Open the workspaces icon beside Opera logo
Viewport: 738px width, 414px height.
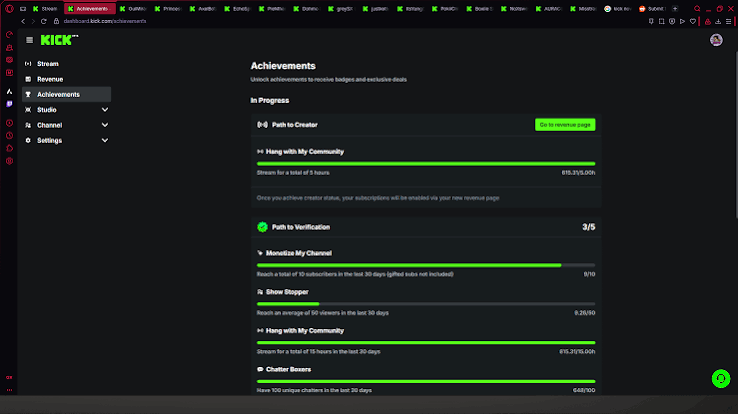coord(23,8)
